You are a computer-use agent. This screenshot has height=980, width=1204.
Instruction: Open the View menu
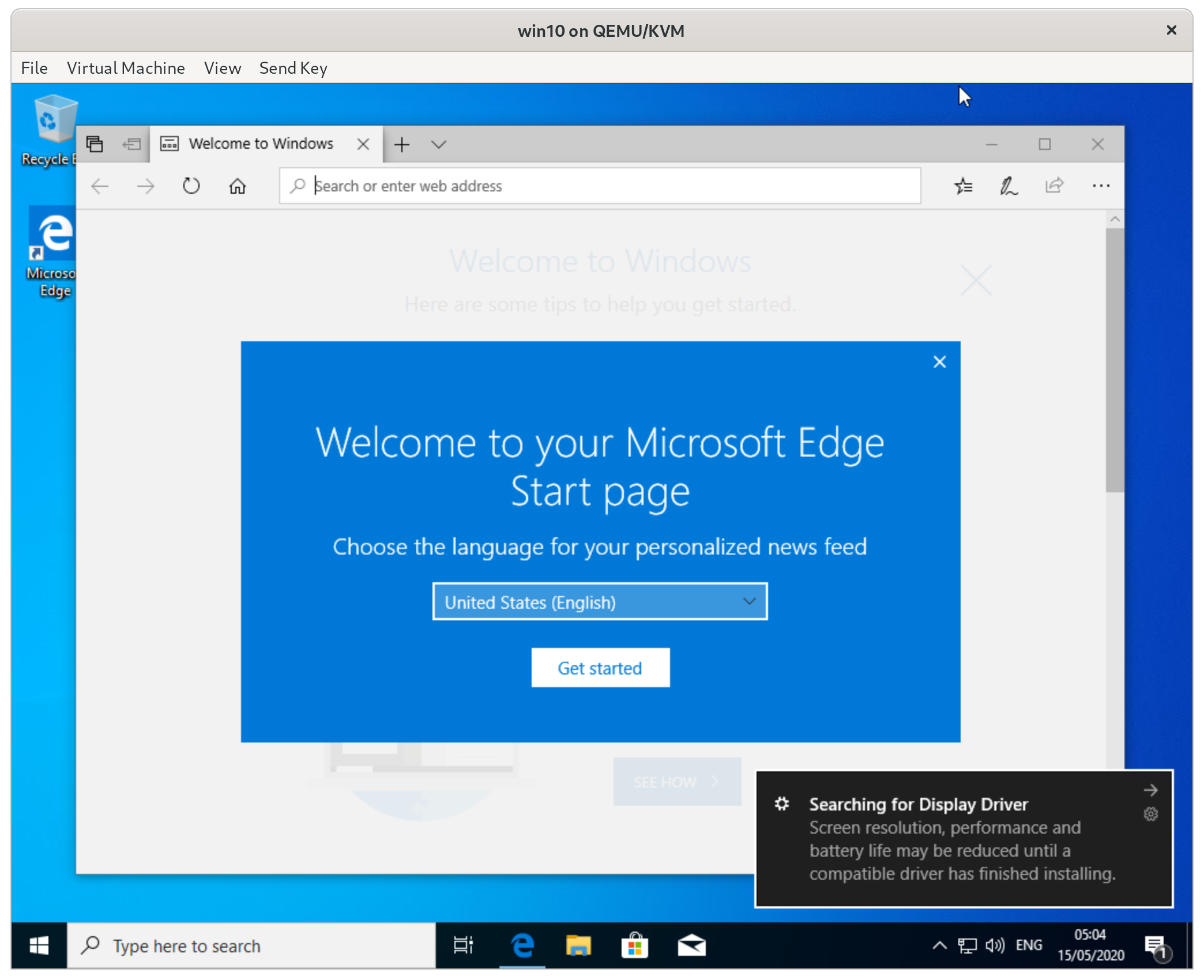coord(222,68)
